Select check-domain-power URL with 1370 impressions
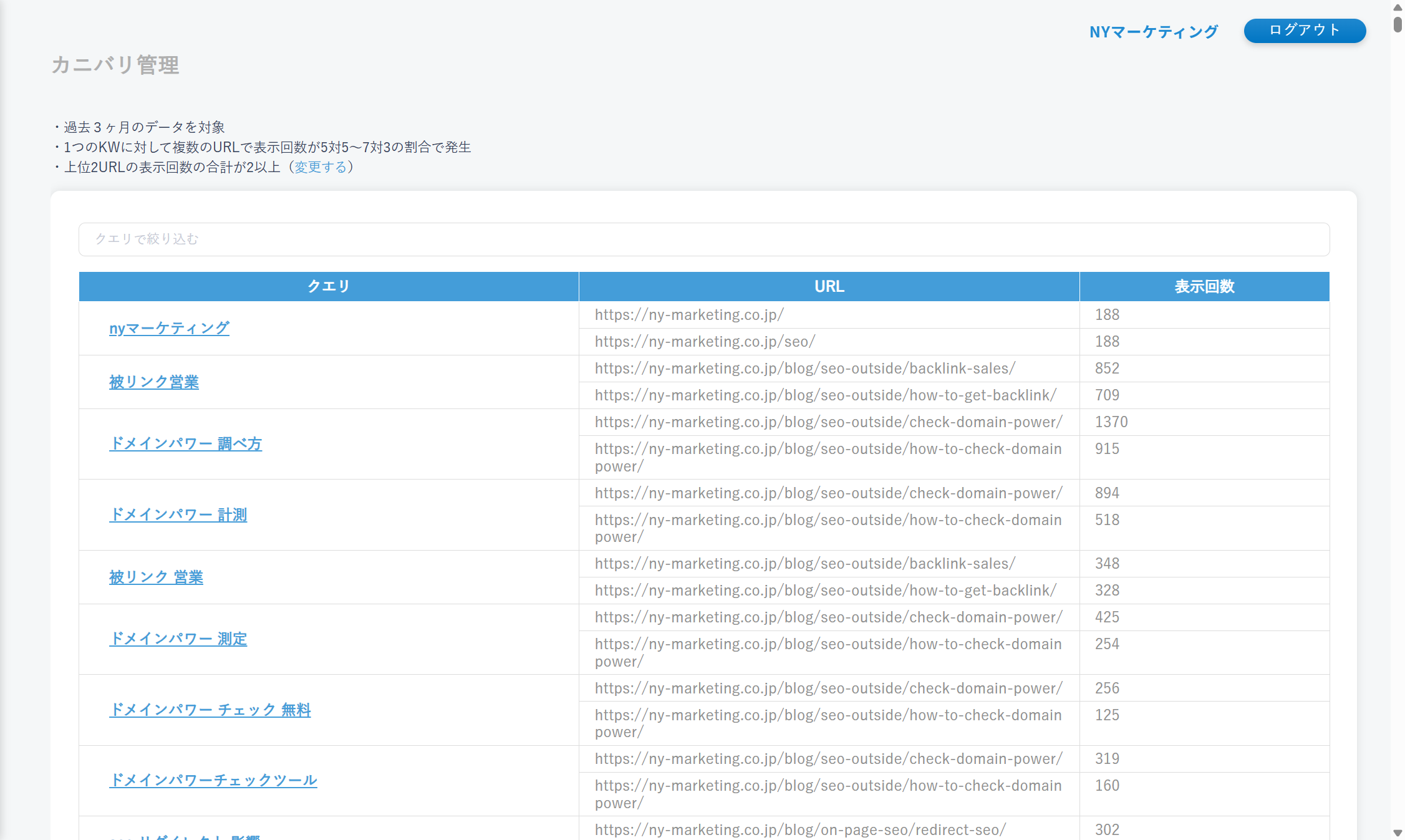Viewport: 1405px width, 840px height. coord(829,422)
